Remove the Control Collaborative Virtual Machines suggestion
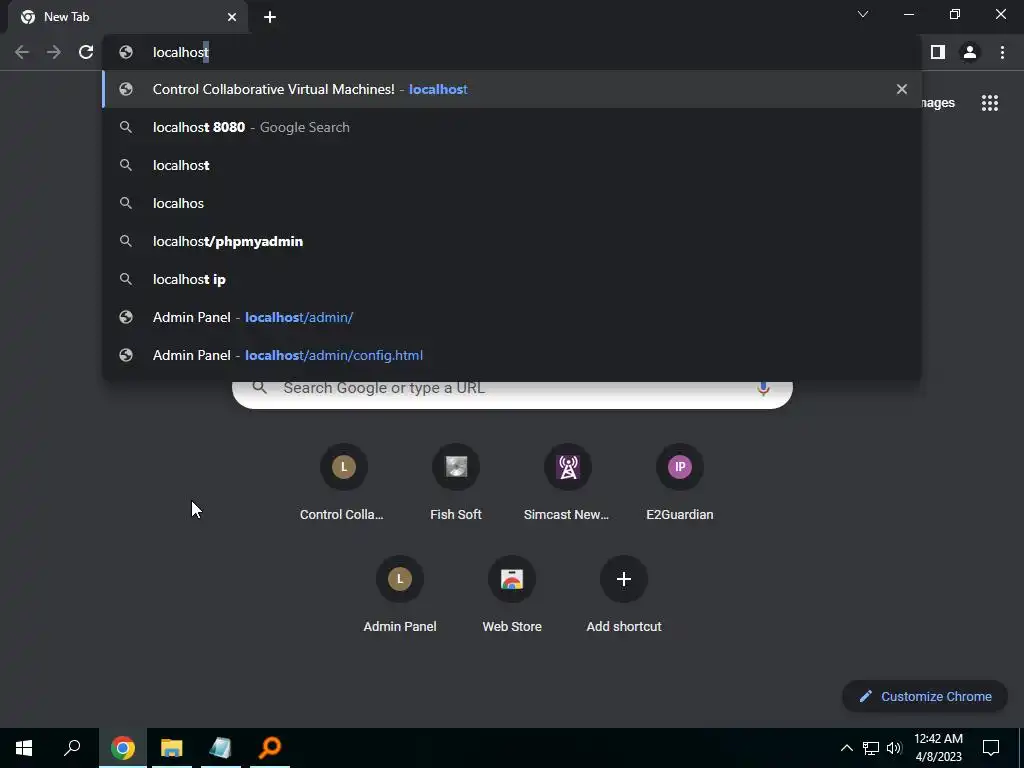Image resolution: width=1024 pixels, height=768 pixels. pyautogui.click(x=902, y=89)
